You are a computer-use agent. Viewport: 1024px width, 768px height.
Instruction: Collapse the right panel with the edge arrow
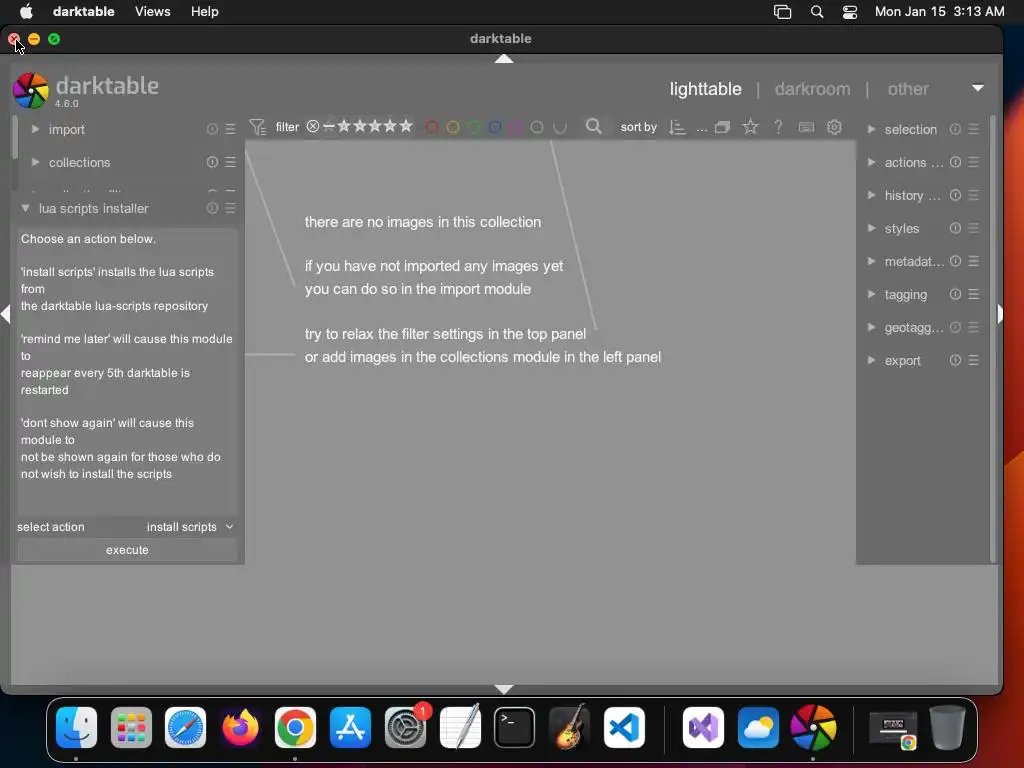tap(999, 314)
